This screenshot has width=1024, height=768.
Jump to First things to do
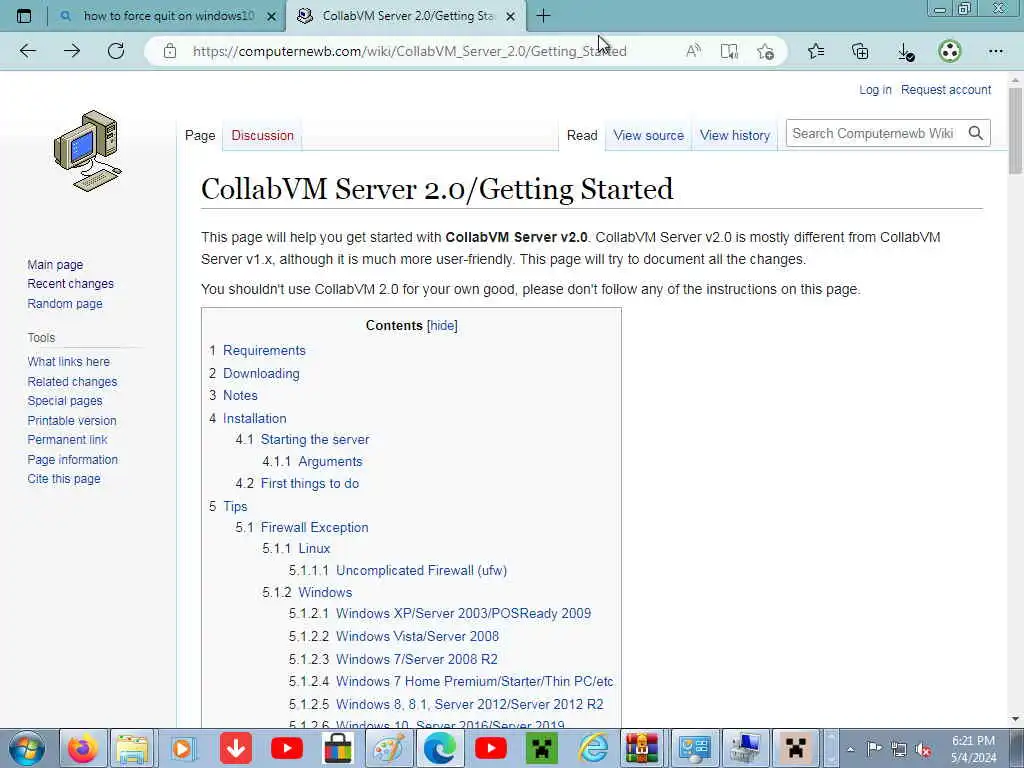(310, 483)
